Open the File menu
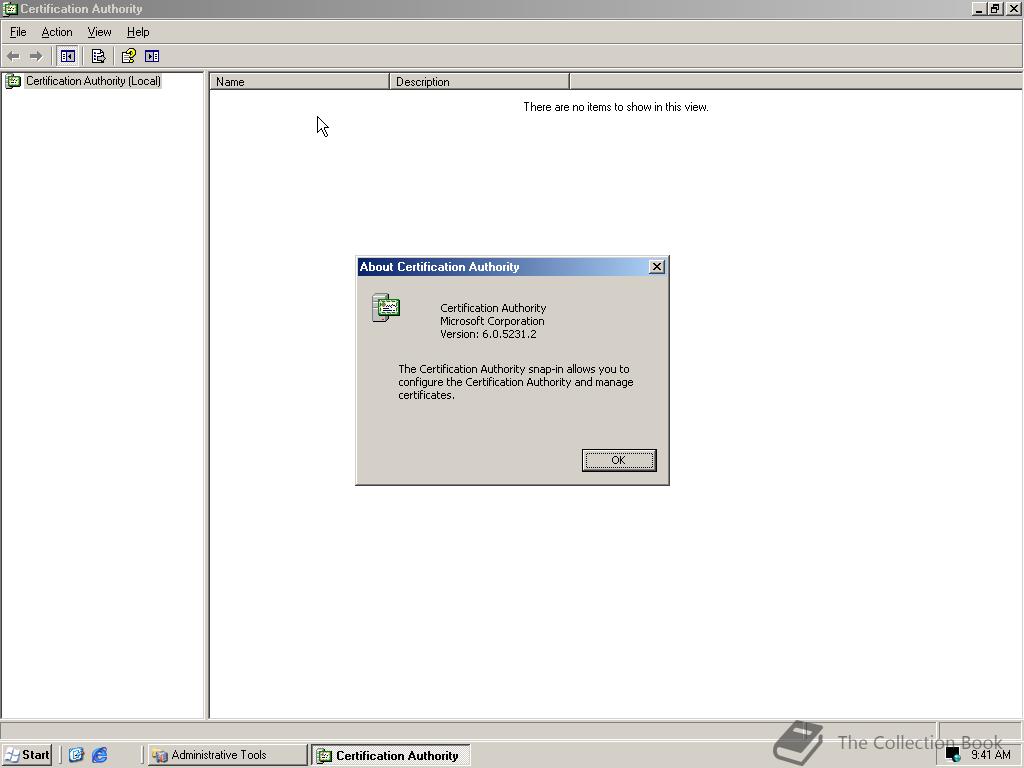Viewport: 1024px width, 768px height. 18,32
